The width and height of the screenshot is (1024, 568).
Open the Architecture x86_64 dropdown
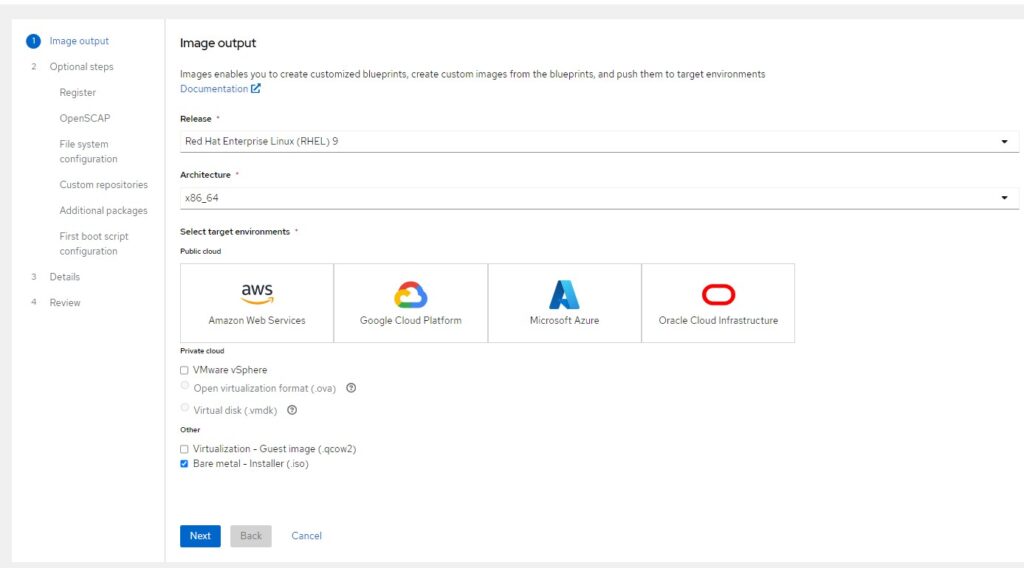599,198
